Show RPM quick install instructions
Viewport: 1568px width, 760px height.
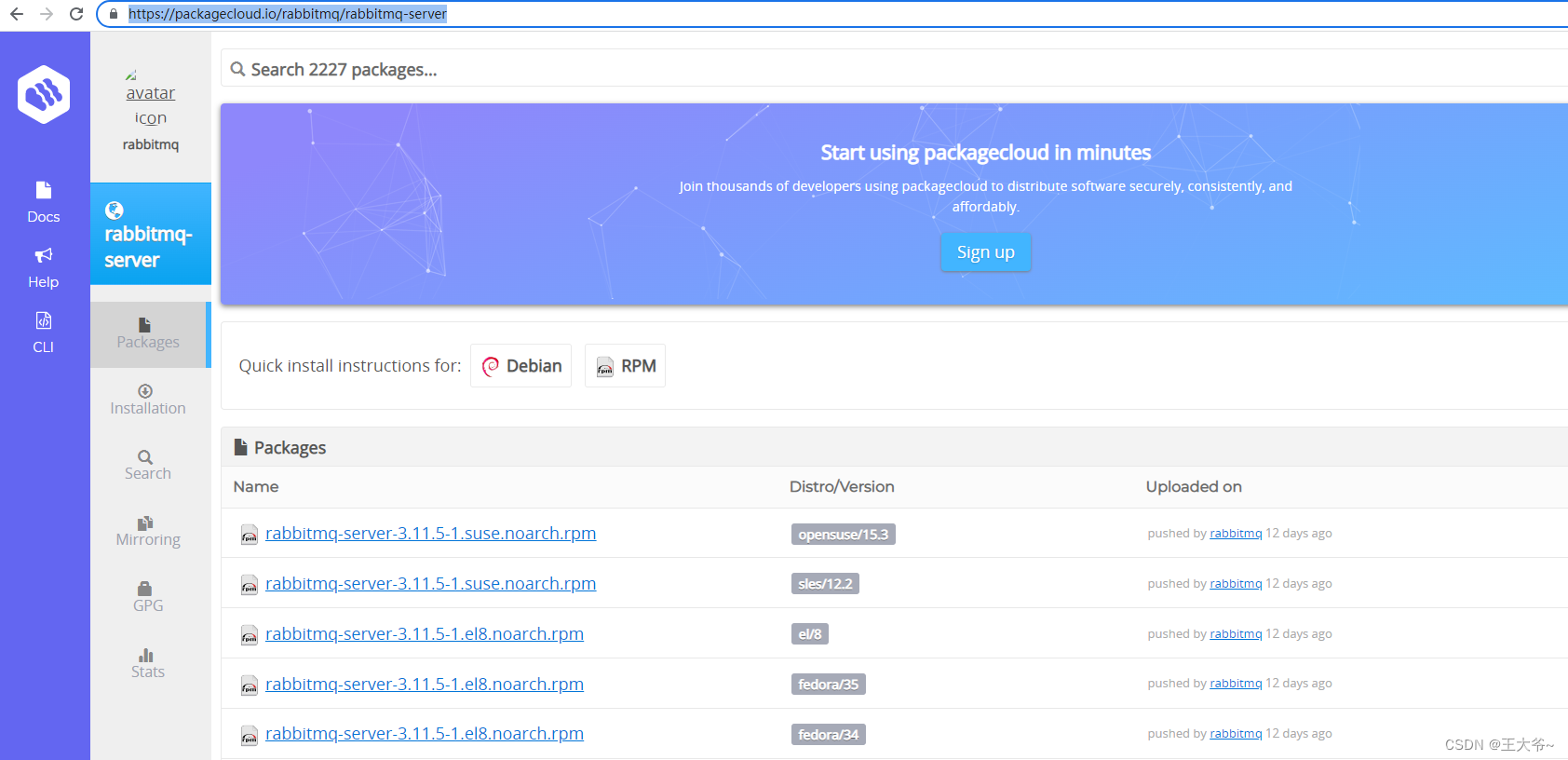click(x=625, y=366)
